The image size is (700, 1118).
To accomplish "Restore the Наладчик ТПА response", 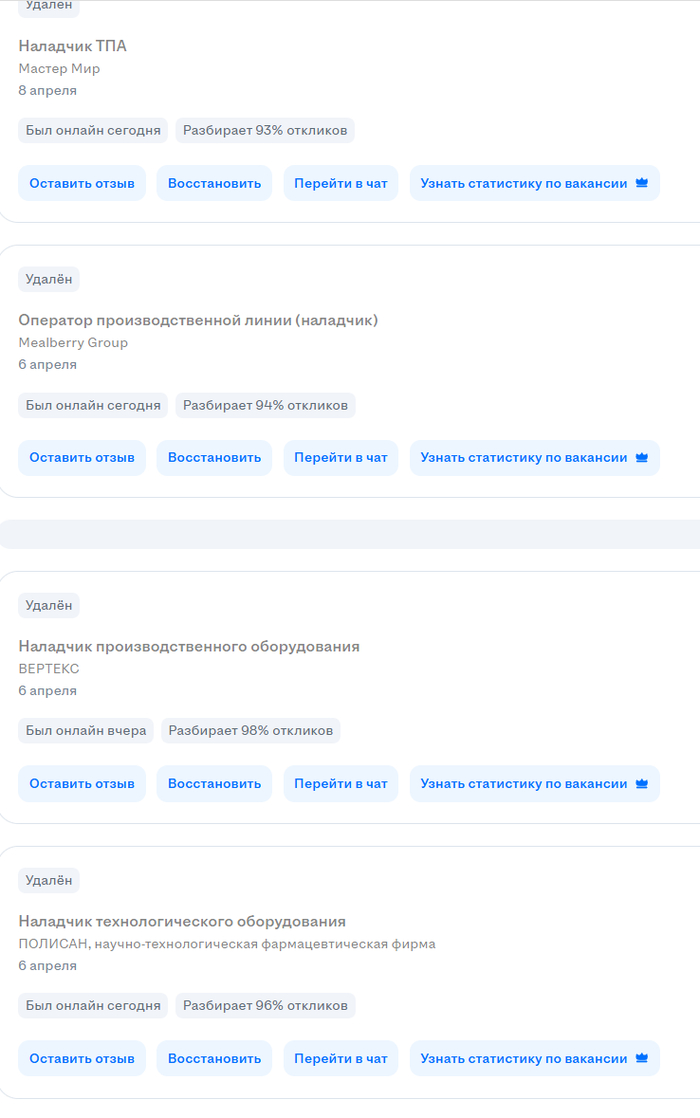I will [215, 183].
